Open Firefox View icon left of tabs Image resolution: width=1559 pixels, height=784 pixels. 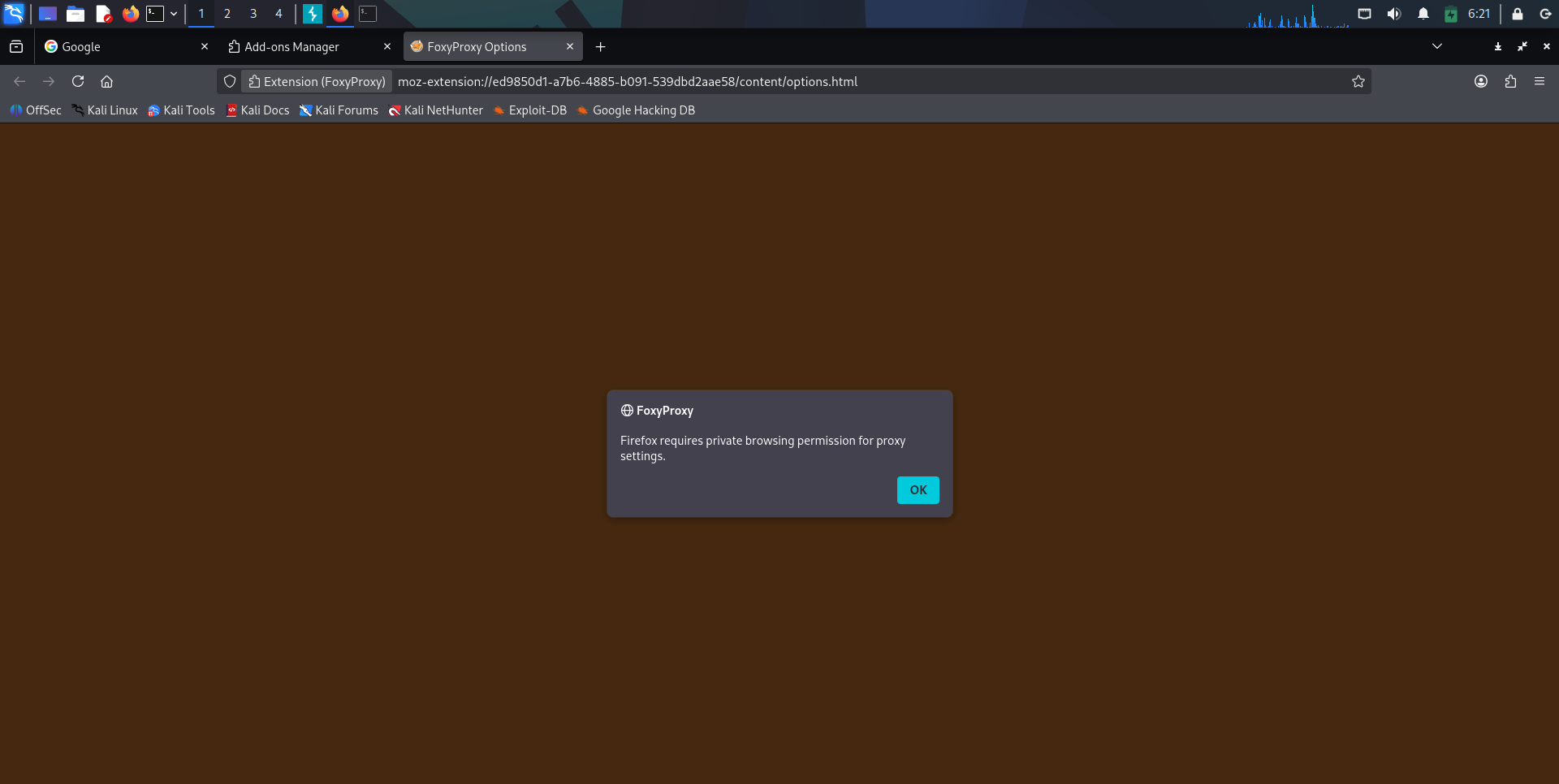pyautogui.click(x=16, y=47)
